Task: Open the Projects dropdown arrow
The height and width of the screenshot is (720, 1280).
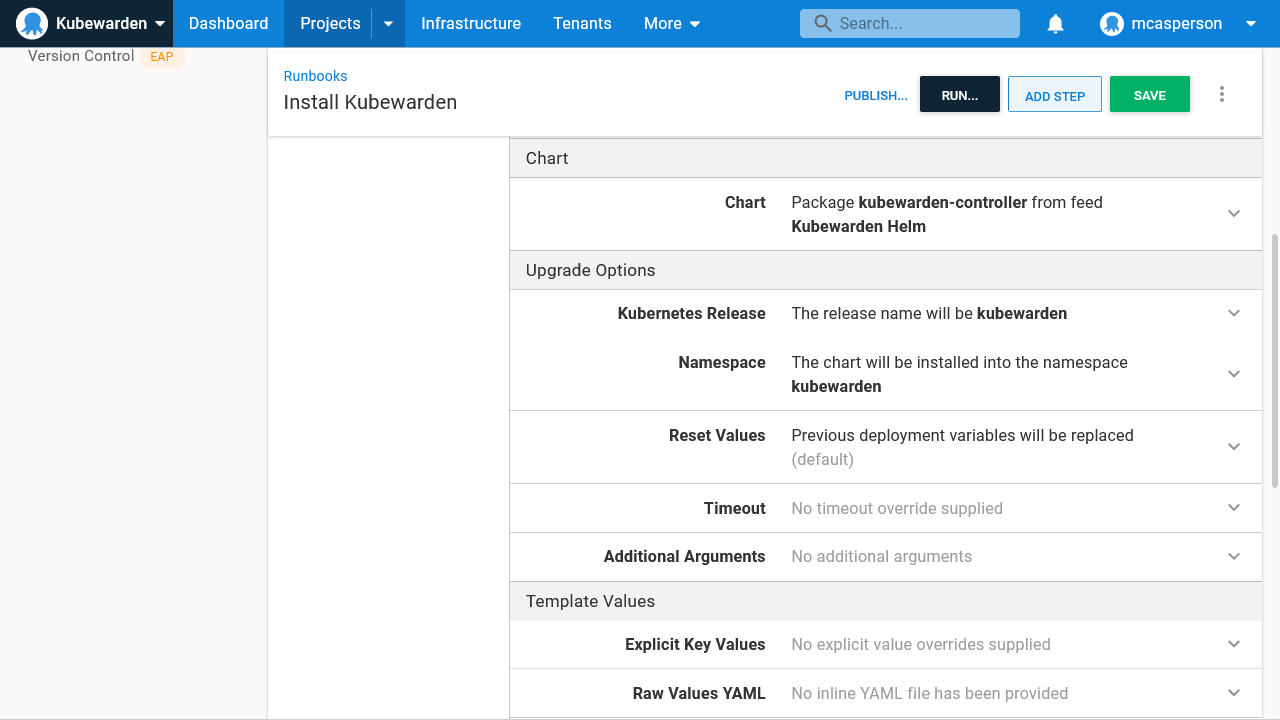Action: 388,23
